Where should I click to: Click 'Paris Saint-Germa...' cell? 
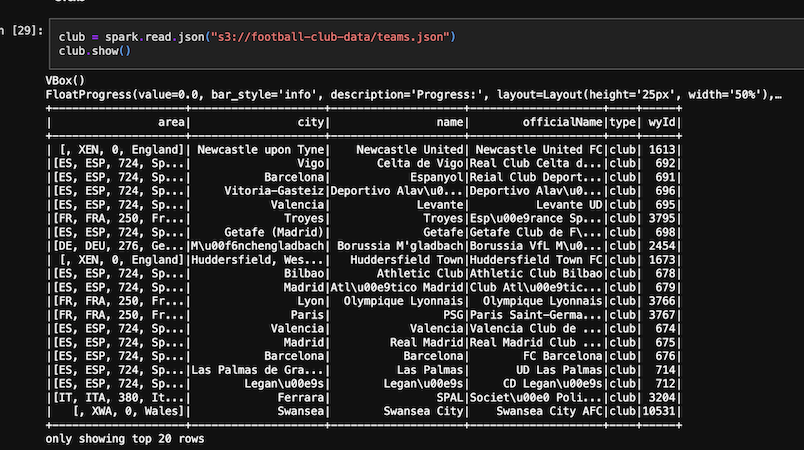536,315
